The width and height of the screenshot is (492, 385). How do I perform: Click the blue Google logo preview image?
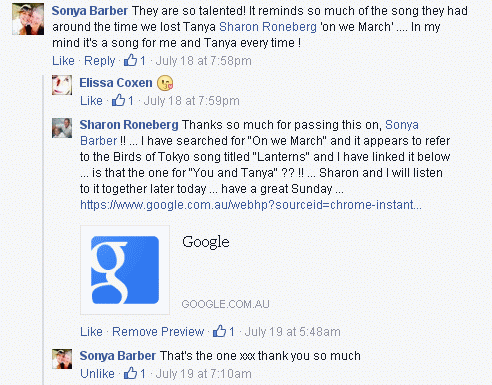click(x=125, y=270)
